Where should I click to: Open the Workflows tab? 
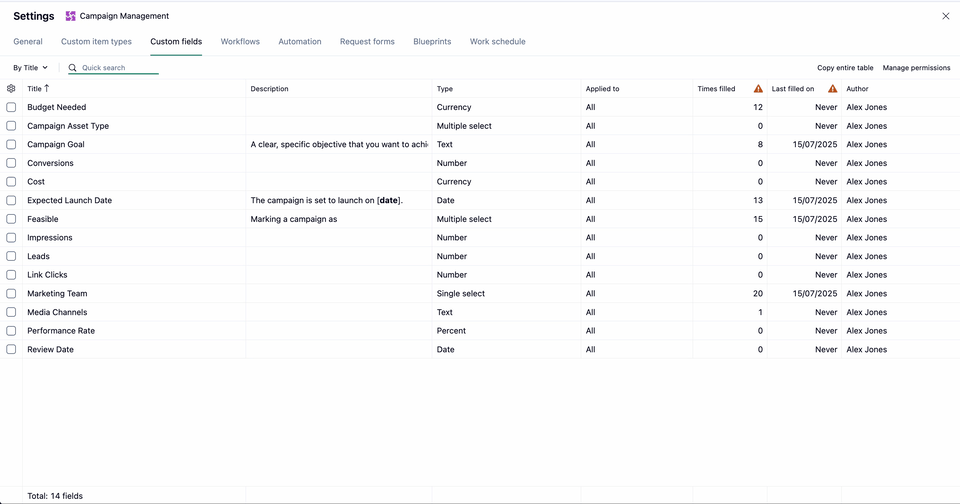click(x=240, y=42)
